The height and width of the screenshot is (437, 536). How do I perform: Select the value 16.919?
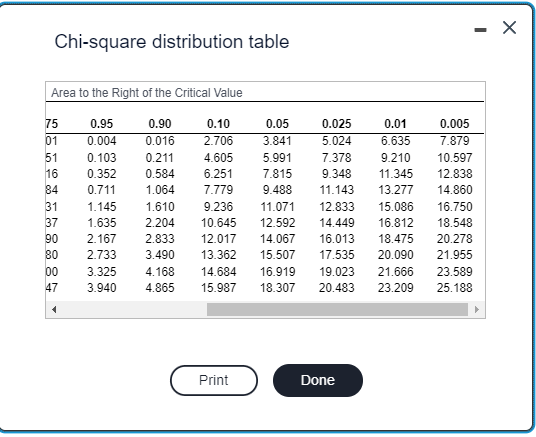(277, 272)
